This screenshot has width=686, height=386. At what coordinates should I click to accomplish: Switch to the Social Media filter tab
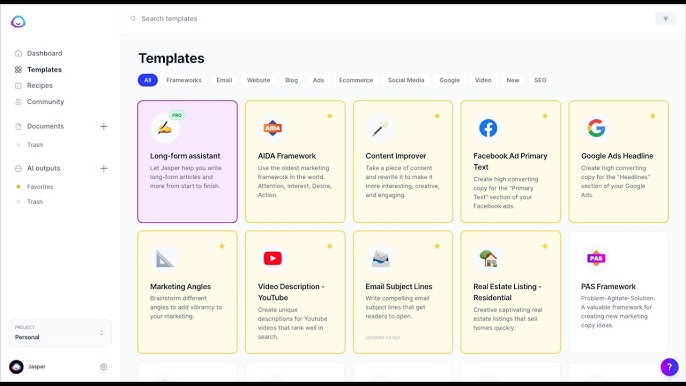click(x=406, y=80)
